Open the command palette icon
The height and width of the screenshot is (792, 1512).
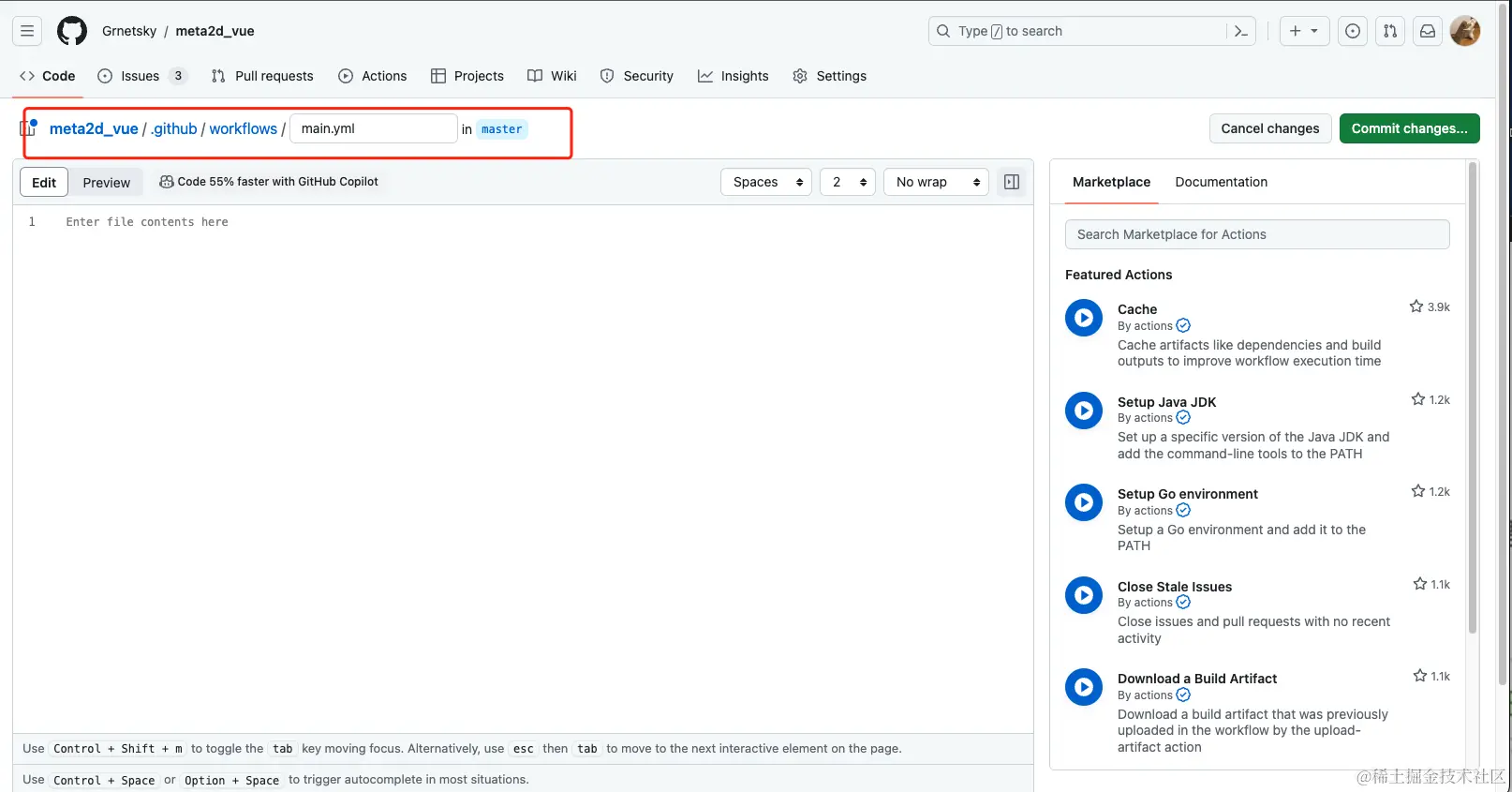click(x=1241, y=31)
